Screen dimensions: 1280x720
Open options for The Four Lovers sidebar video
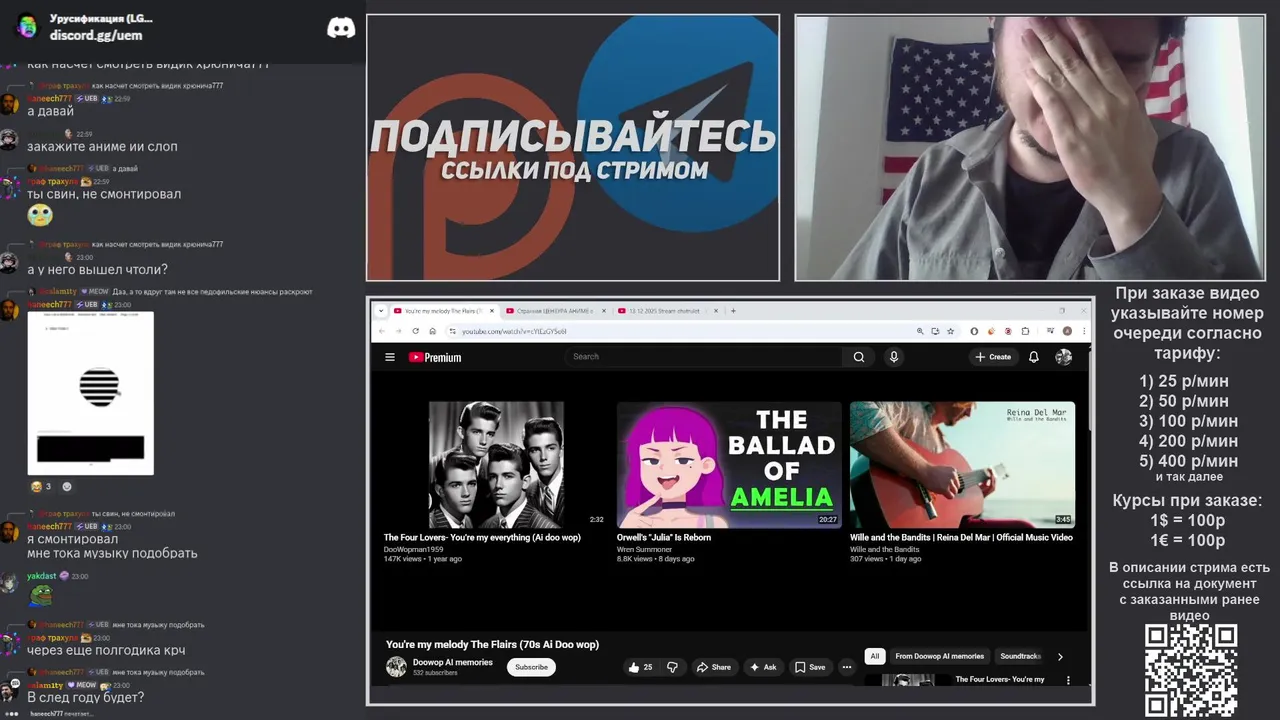click(1068, 680)
